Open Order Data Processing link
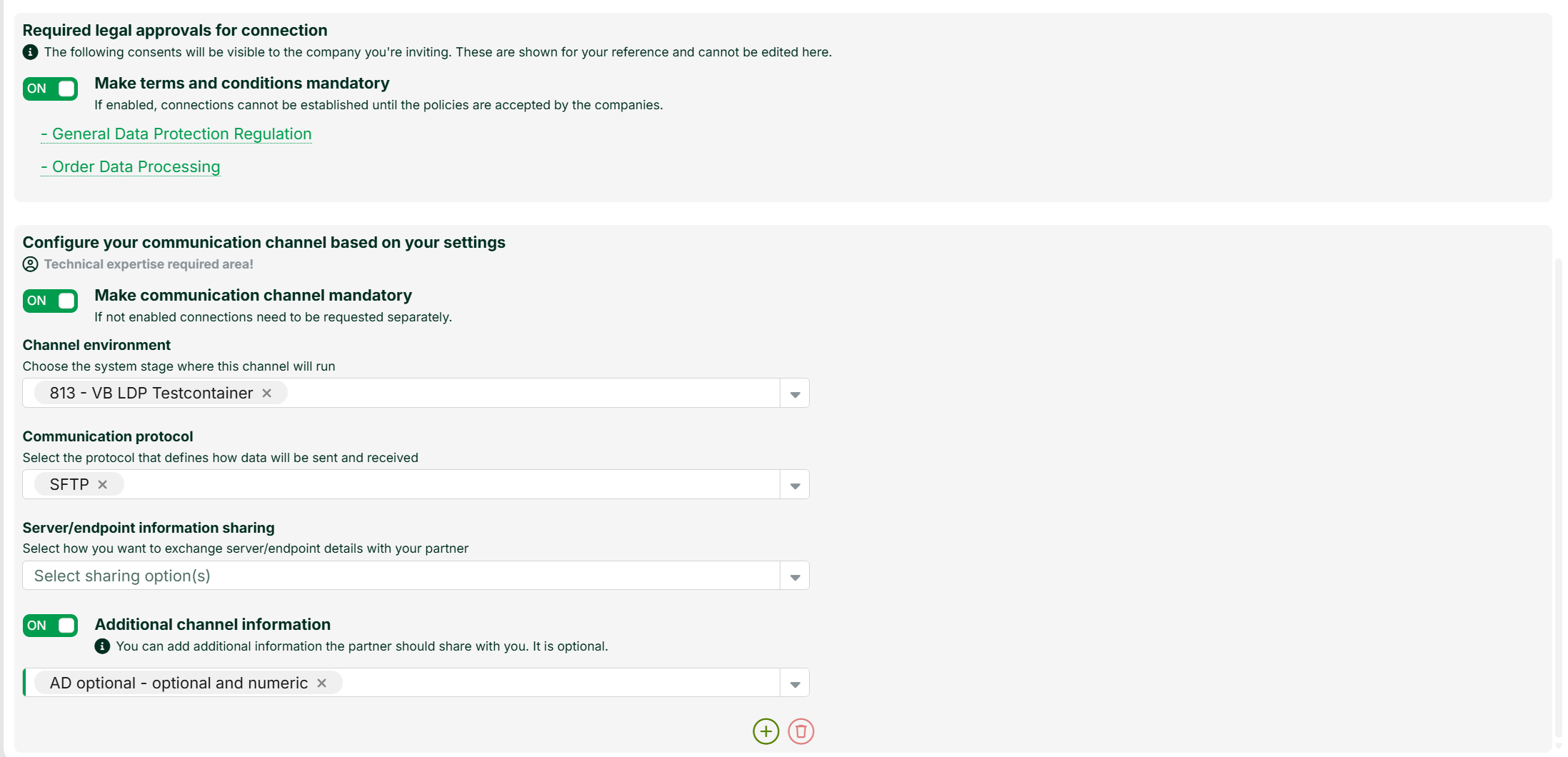The image size is (1568, 757). [131, 167]
